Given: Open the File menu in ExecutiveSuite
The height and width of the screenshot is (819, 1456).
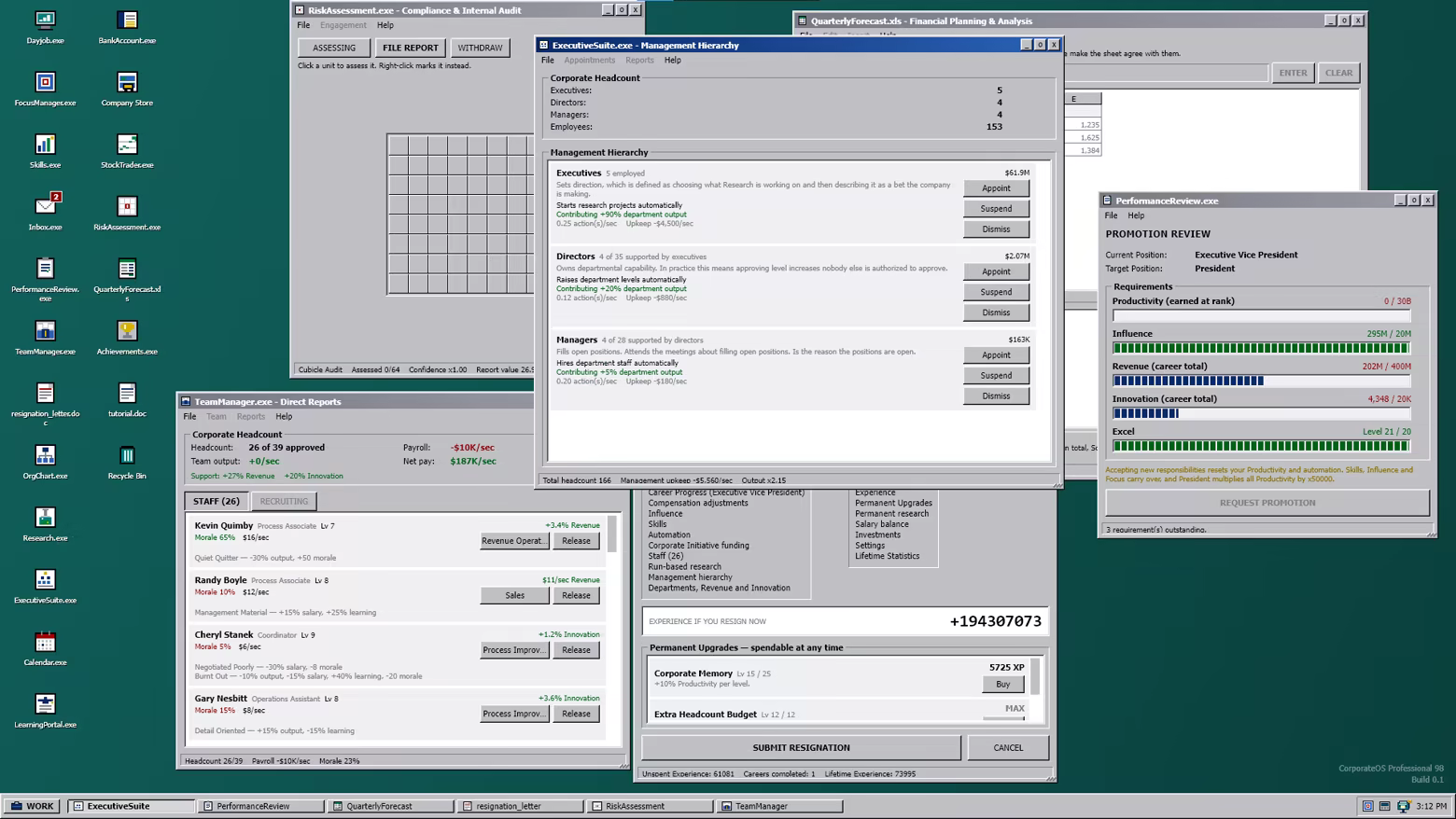Looking at the screenshot, I should (x=548, y=60).
